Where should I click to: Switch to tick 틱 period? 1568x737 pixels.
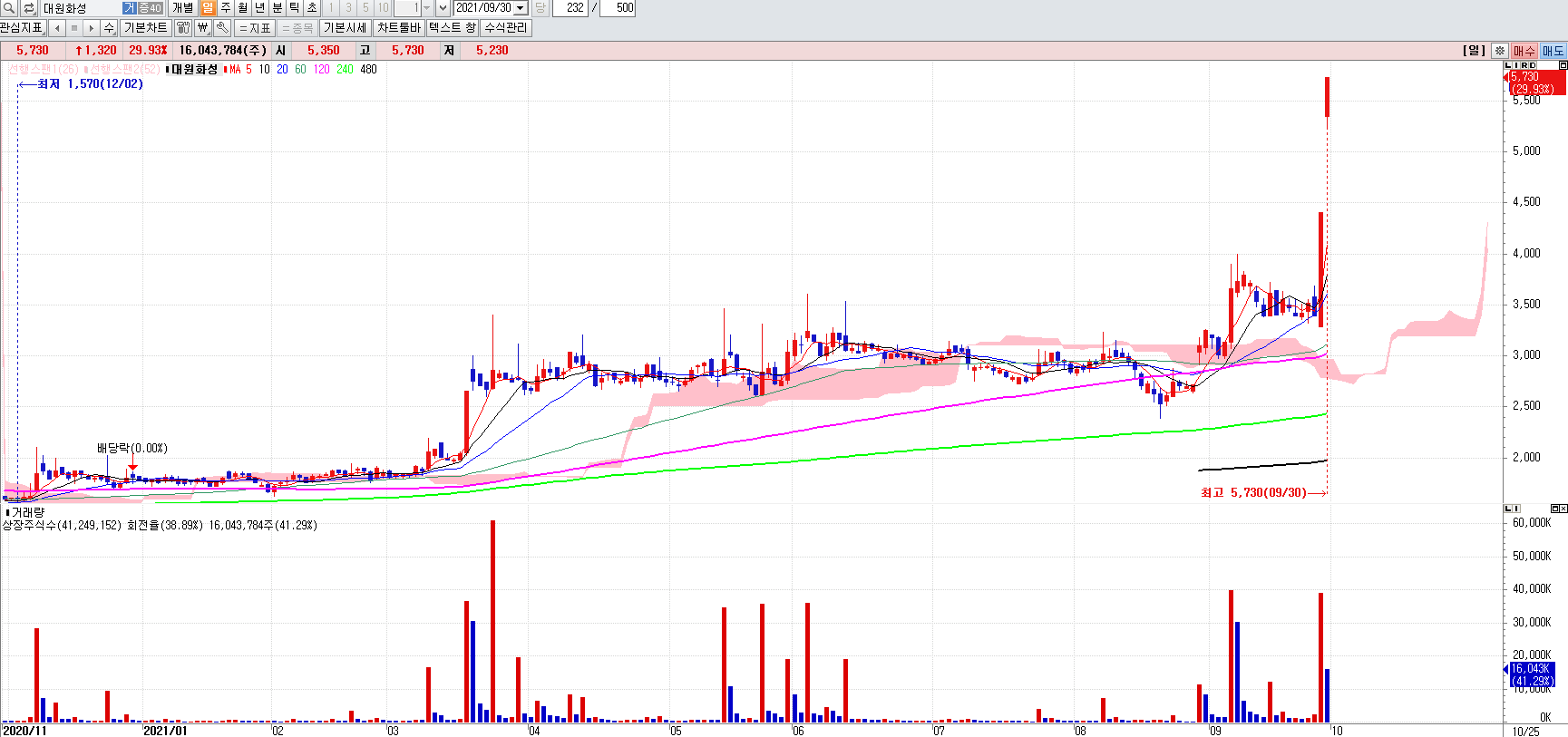tap(295, 8)
